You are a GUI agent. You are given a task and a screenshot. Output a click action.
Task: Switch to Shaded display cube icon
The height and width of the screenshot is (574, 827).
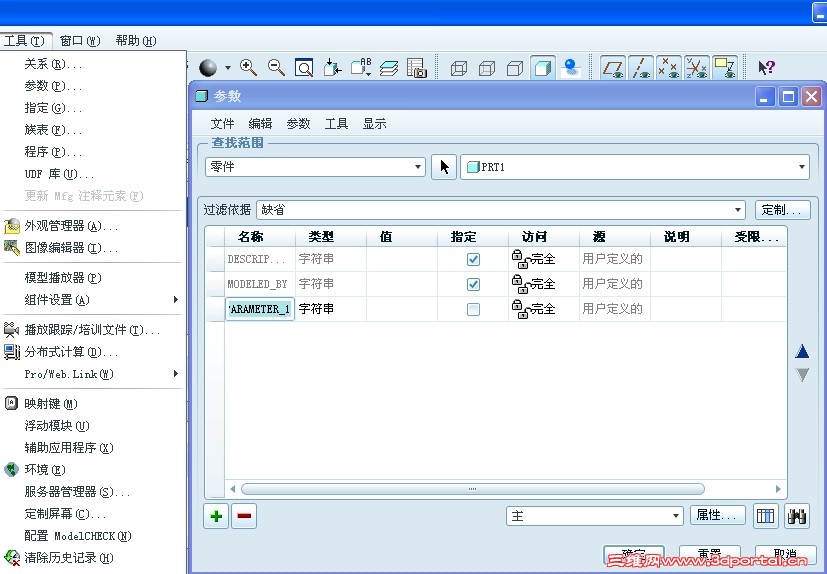click(543, 68)
